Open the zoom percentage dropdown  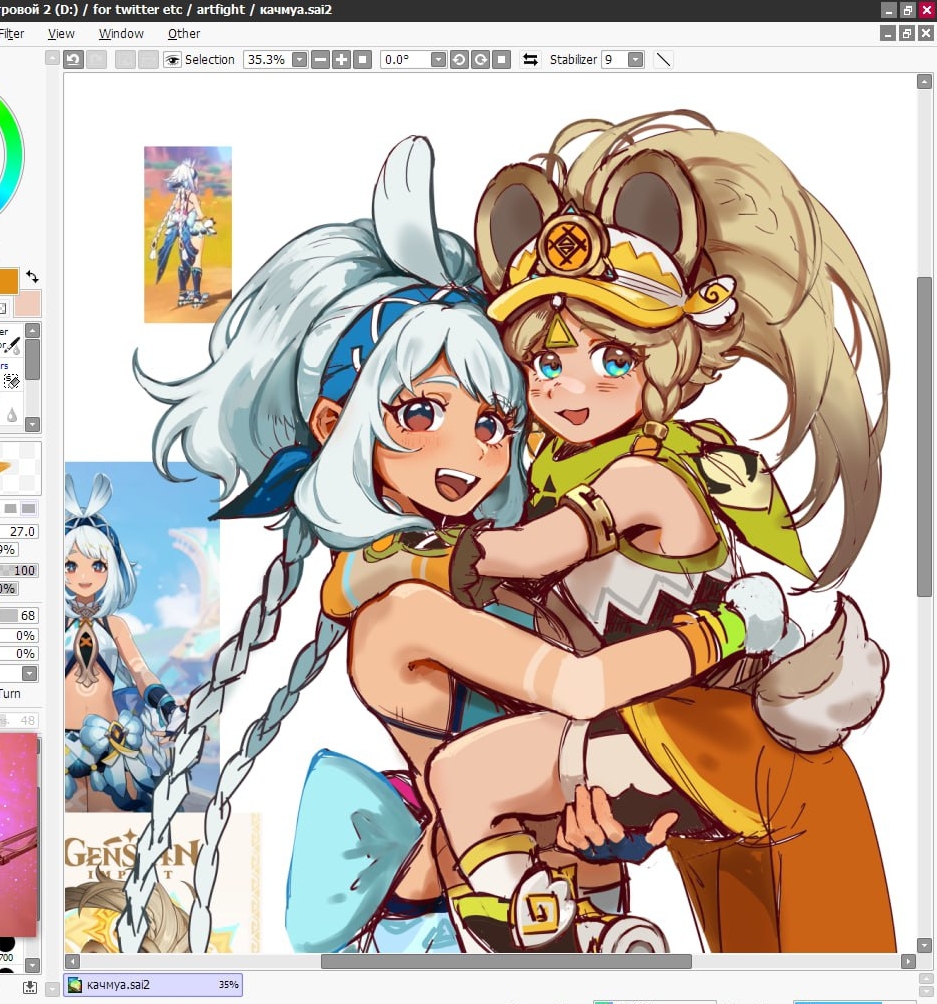point(299,60)
